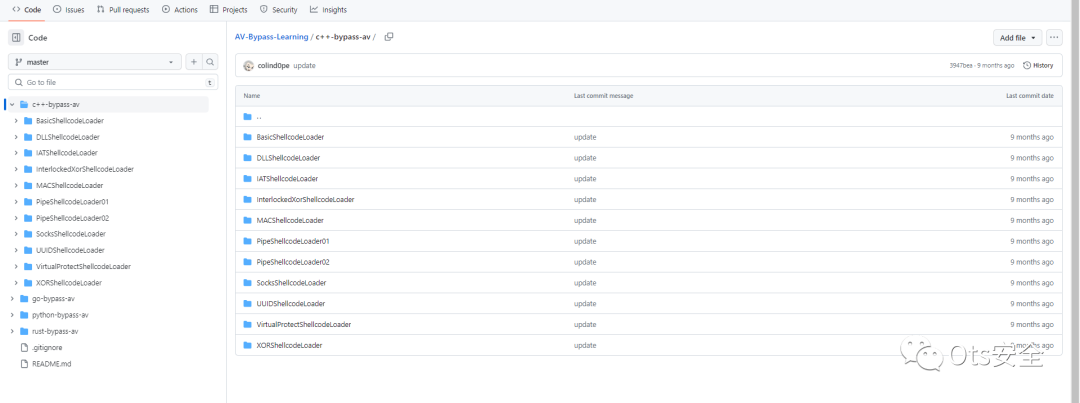Viewport: 1080px width, 403px height.
Task: Click VirtualProtectShellcodeLoader folder icon in list
Action: [x=247, y=324]
